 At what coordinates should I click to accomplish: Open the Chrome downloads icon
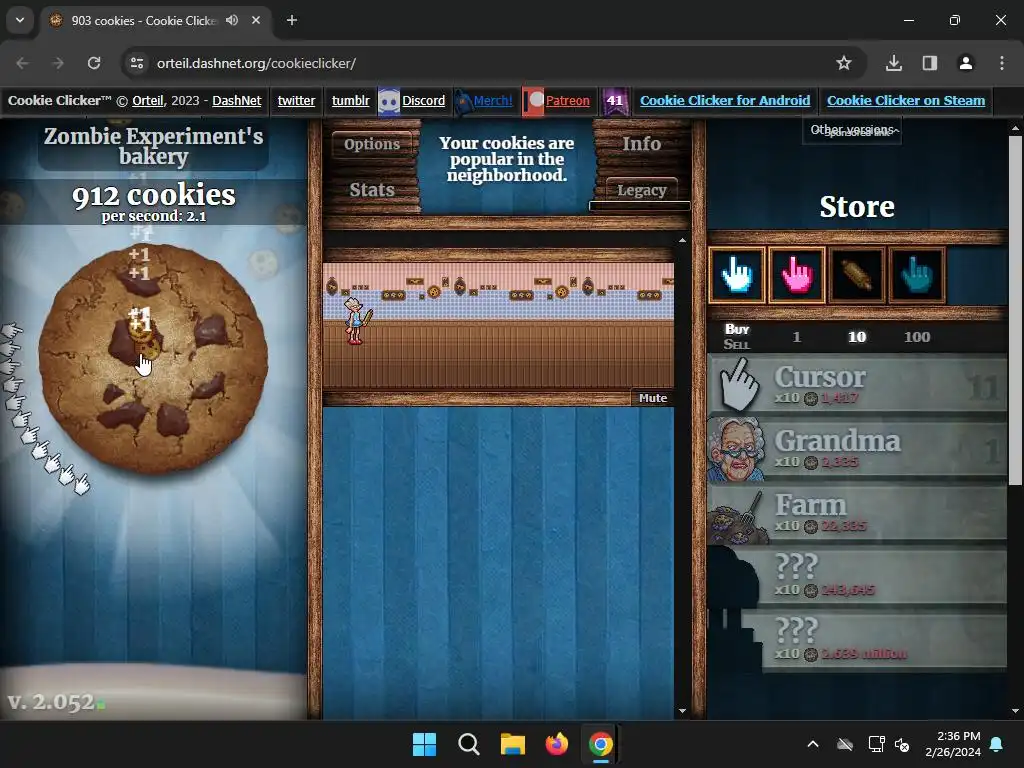tap(893, 63)
